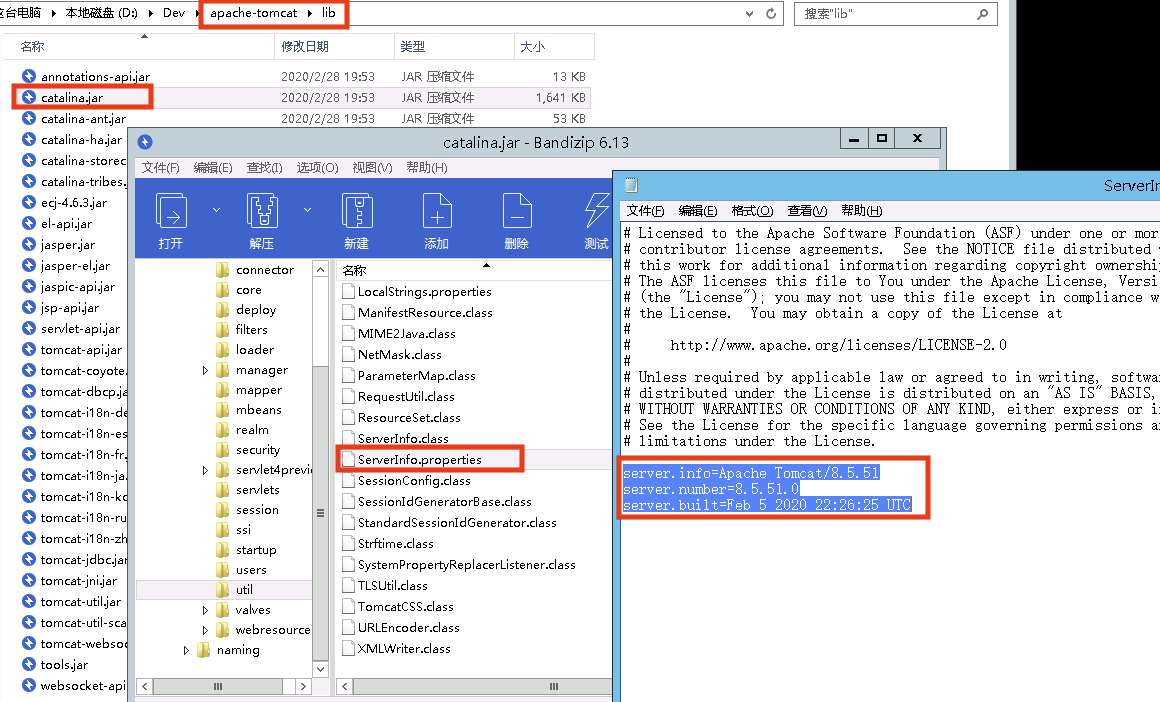
Task: Open Bandizip 查找(I) menu
Action: [264, 168]
